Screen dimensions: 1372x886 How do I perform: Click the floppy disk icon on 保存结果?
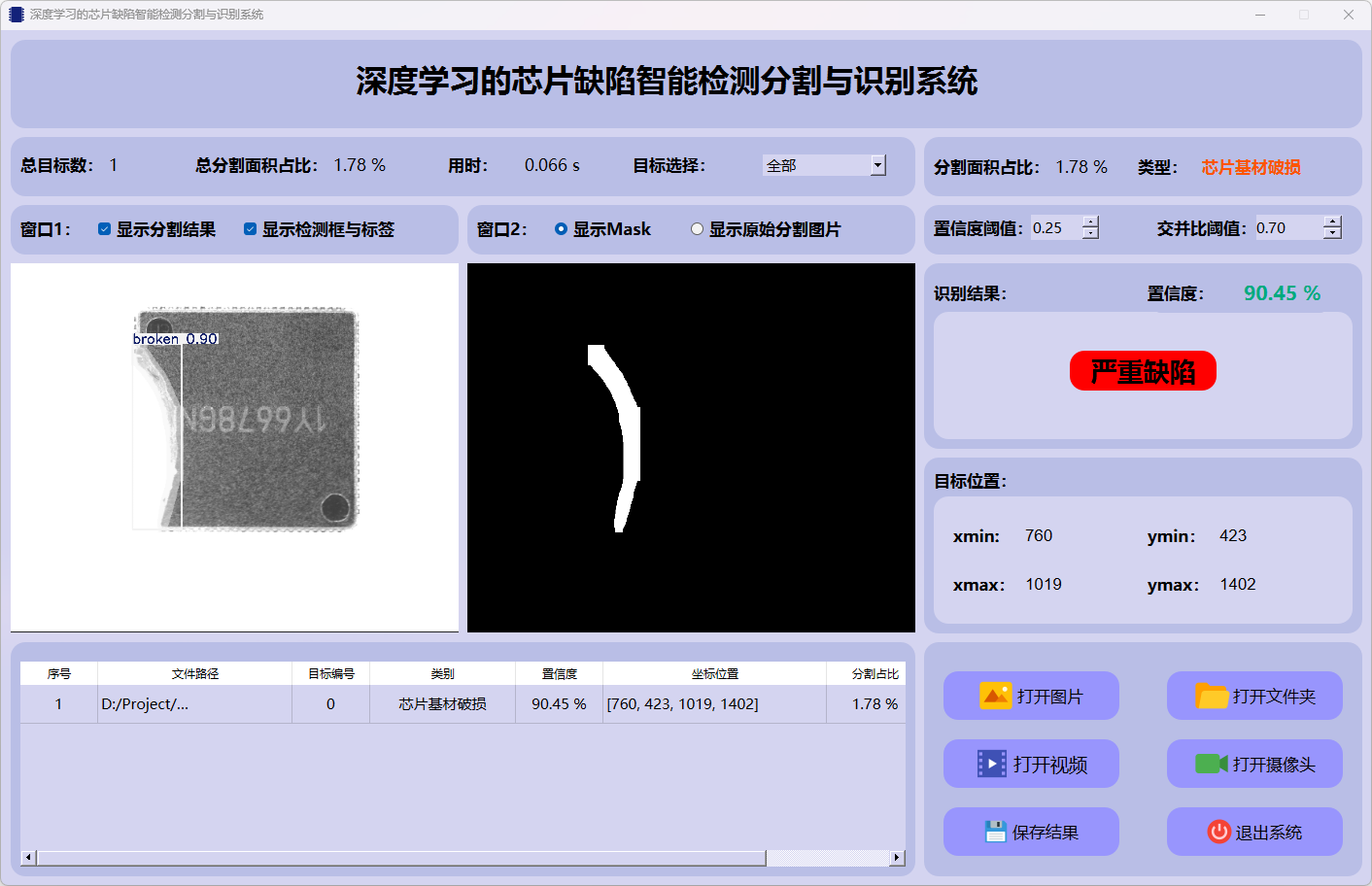[x=995, y=832]
